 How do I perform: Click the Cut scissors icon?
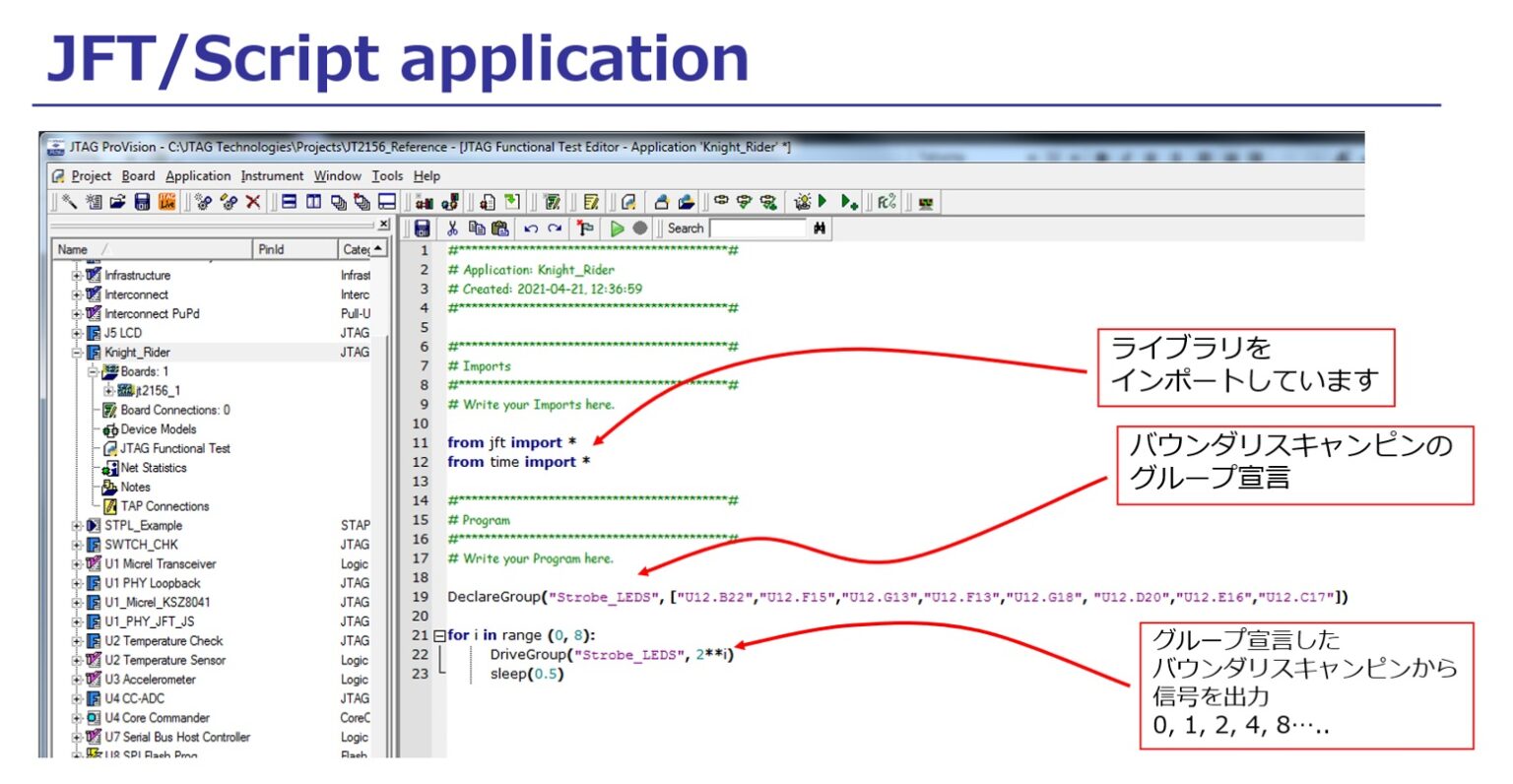452,229
